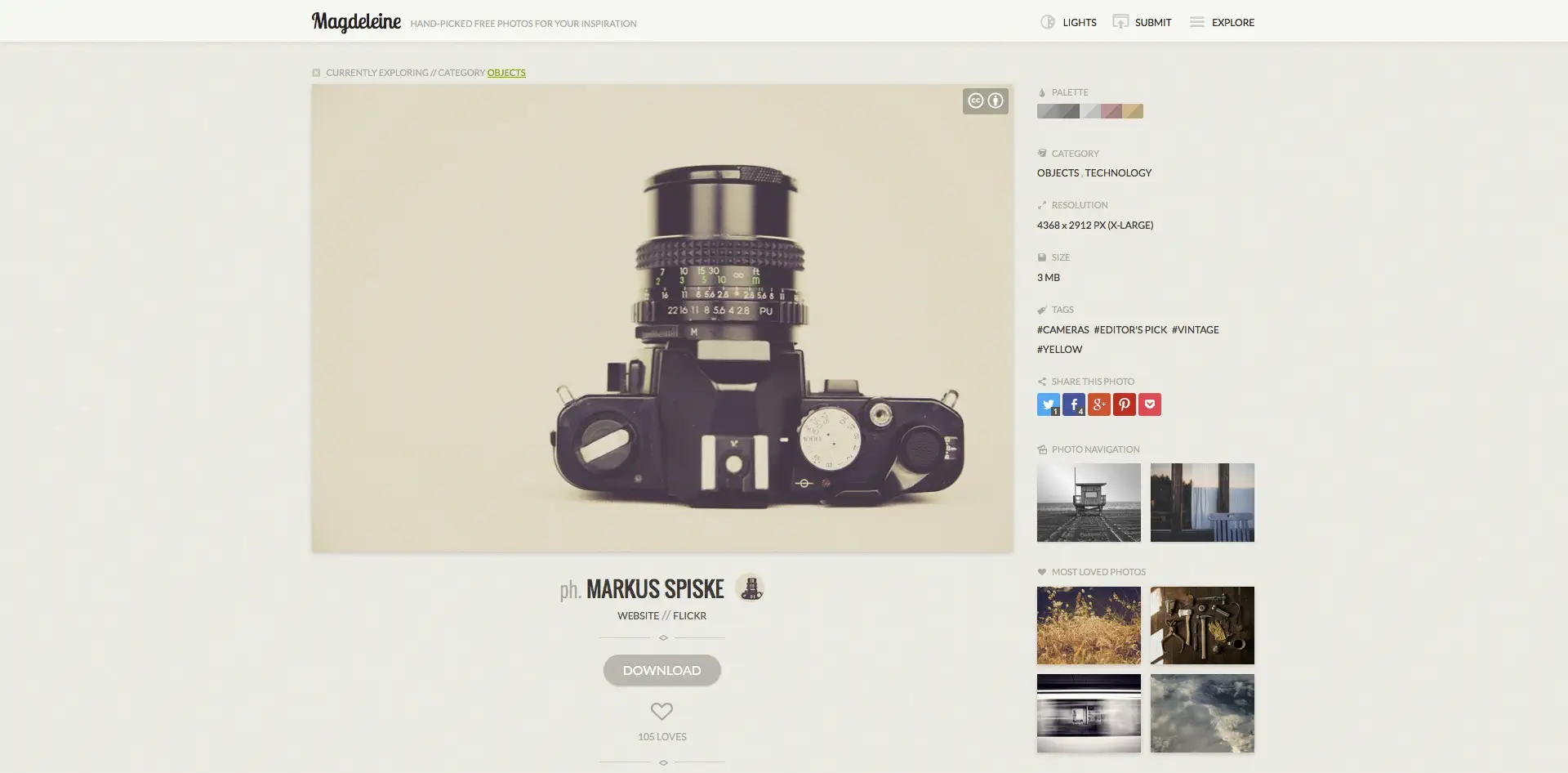Toggle the Lights mode
1568x773 pixels.
click(x=1068, y=22)
